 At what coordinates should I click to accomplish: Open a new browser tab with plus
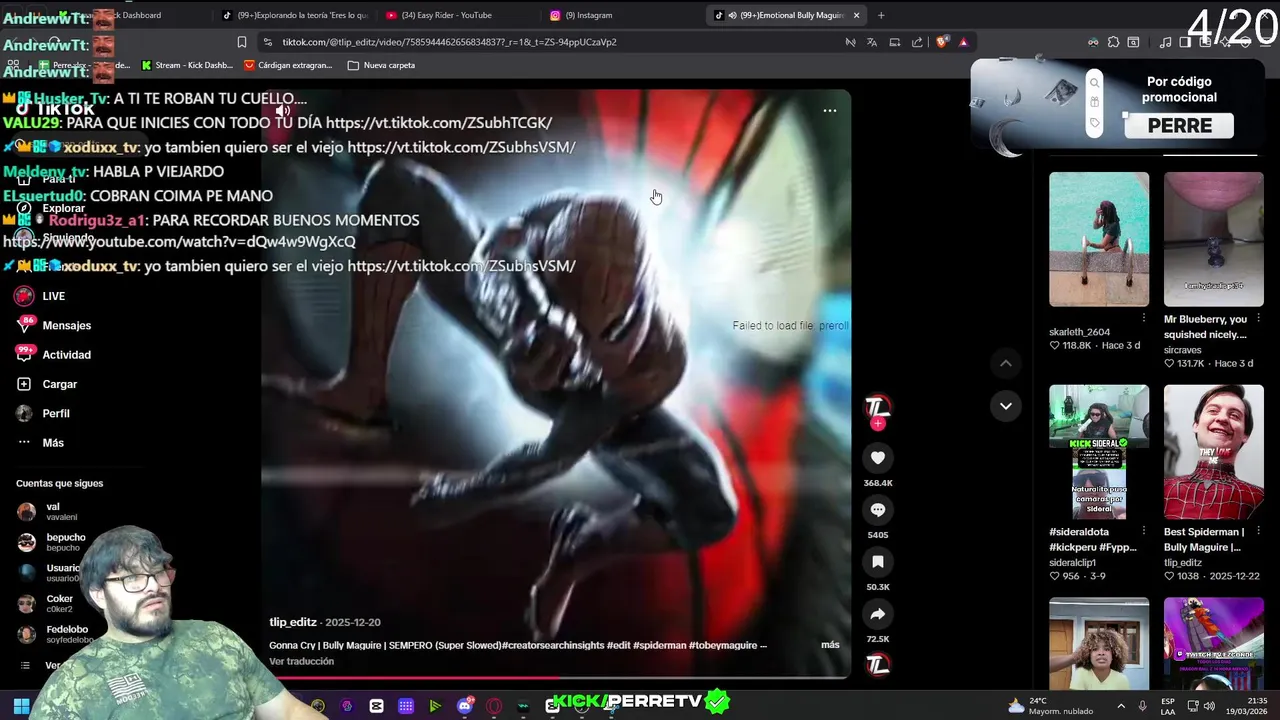pyautogui.click(x=881, y=15)
